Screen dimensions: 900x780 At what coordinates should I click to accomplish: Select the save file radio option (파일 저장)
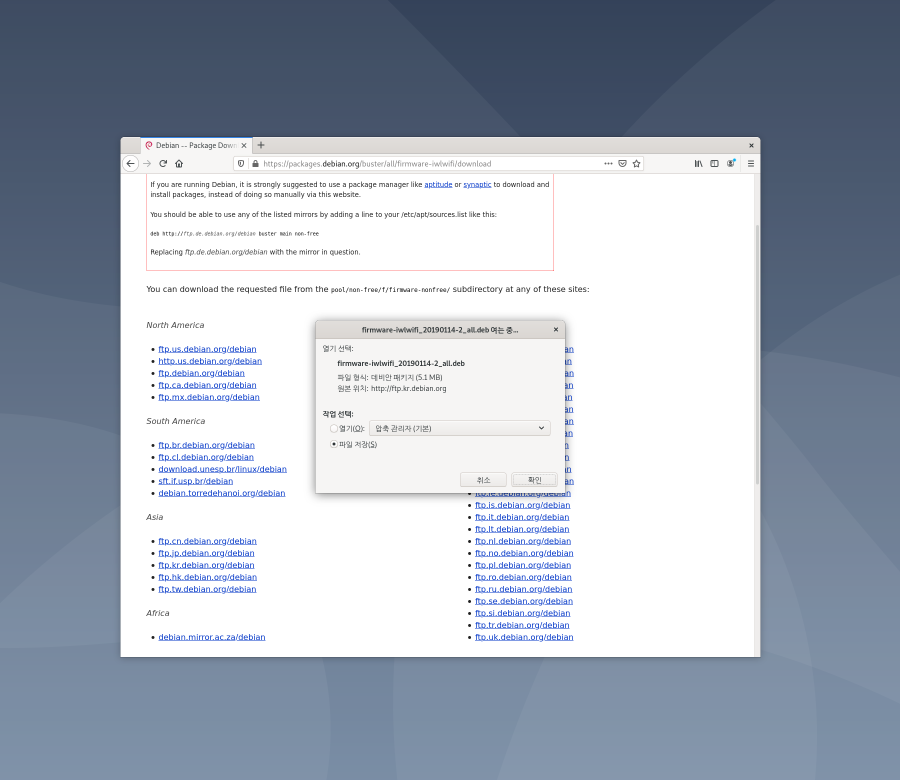pyautogui.click(x=334, y=444)
